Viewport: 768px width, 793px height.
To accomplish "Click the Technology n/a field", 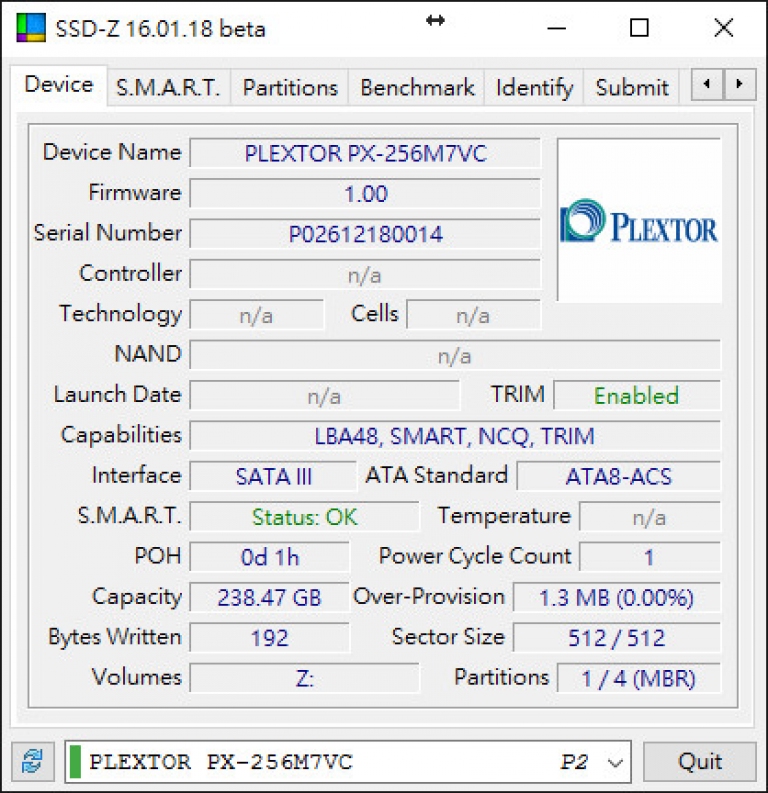I will coord(257,315).
